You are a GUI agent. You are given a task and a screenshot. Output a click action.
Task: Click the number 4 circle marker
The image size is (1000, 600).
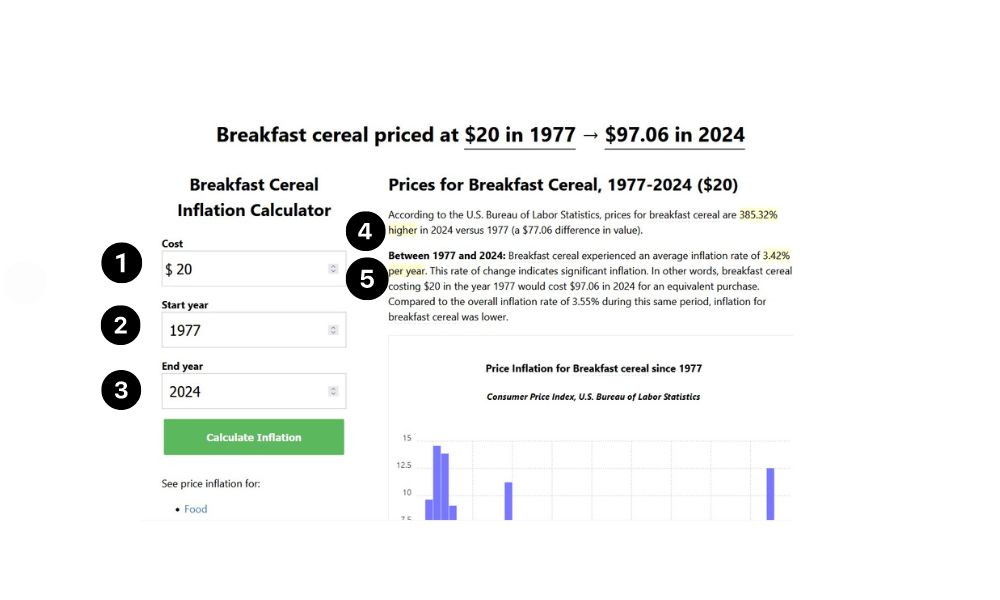pos(366,233)
